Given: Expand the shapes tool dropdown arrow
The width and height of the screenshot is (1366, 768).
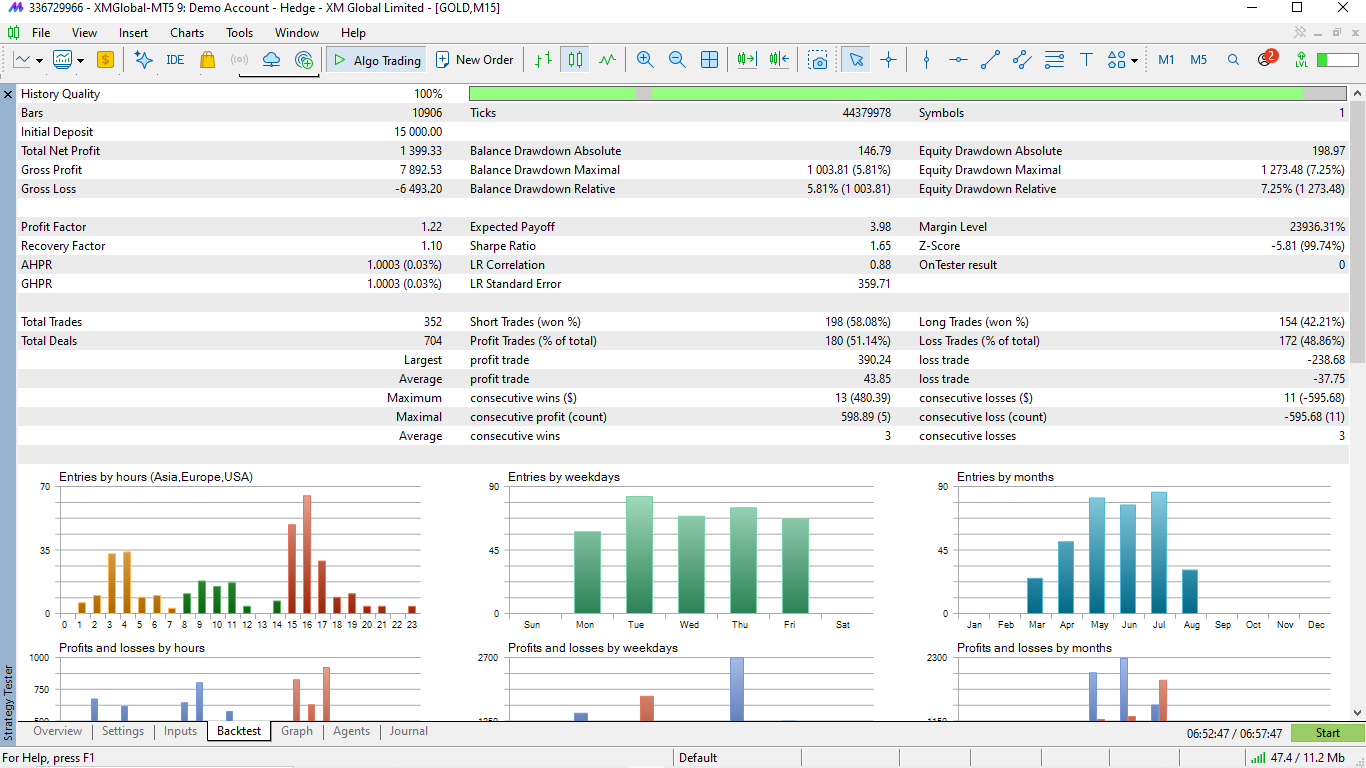Looking at the screenshot, I should click(1134, 60).
